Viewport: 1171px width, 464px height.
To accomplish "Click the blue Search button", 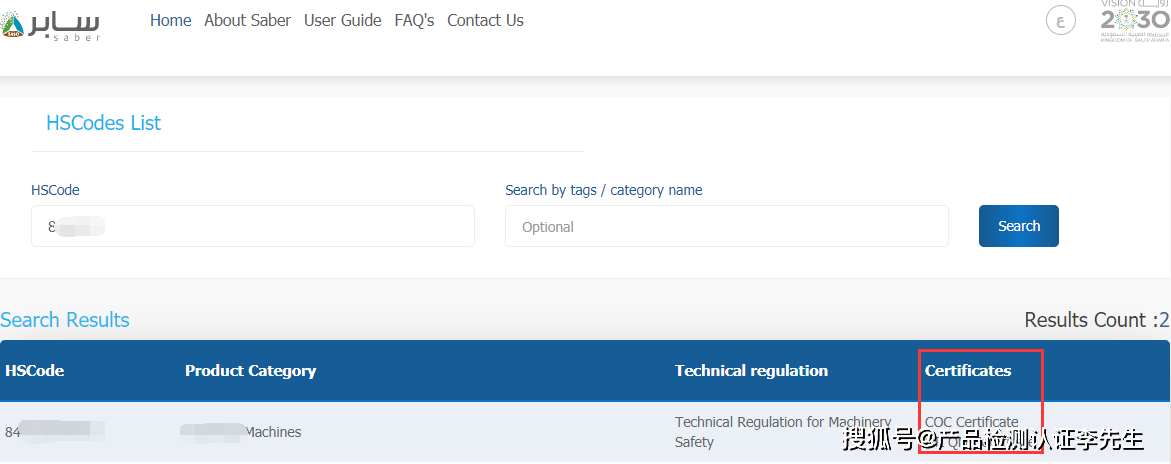I will 1019,226.
